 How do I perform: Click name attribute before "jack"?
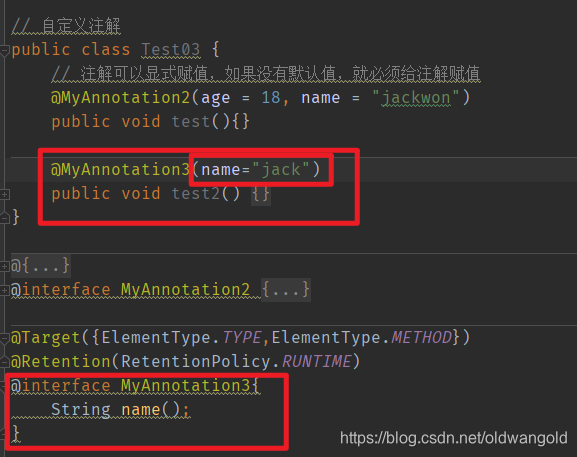(220, 170)
